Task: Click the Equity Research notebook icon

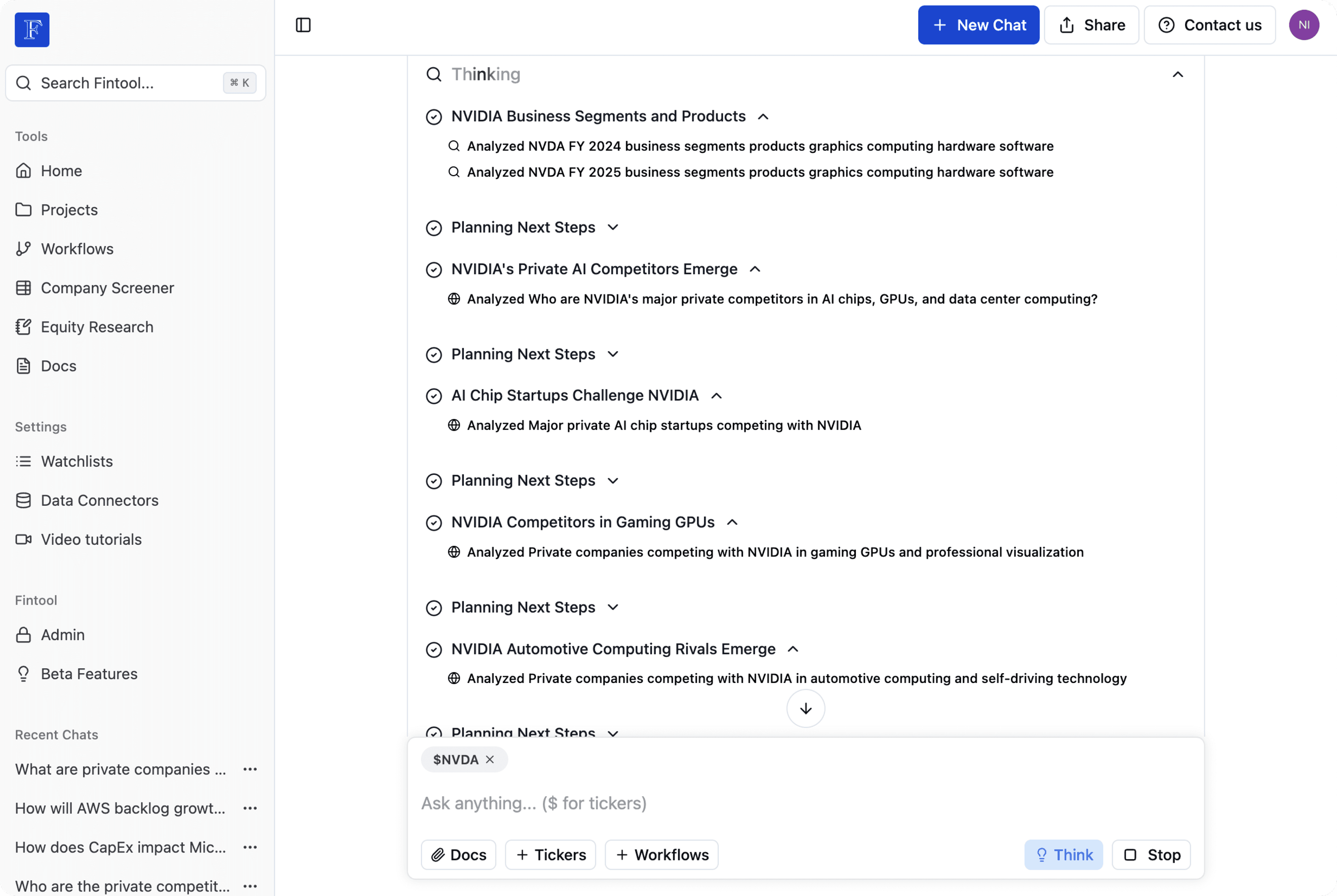Action: 23,327
